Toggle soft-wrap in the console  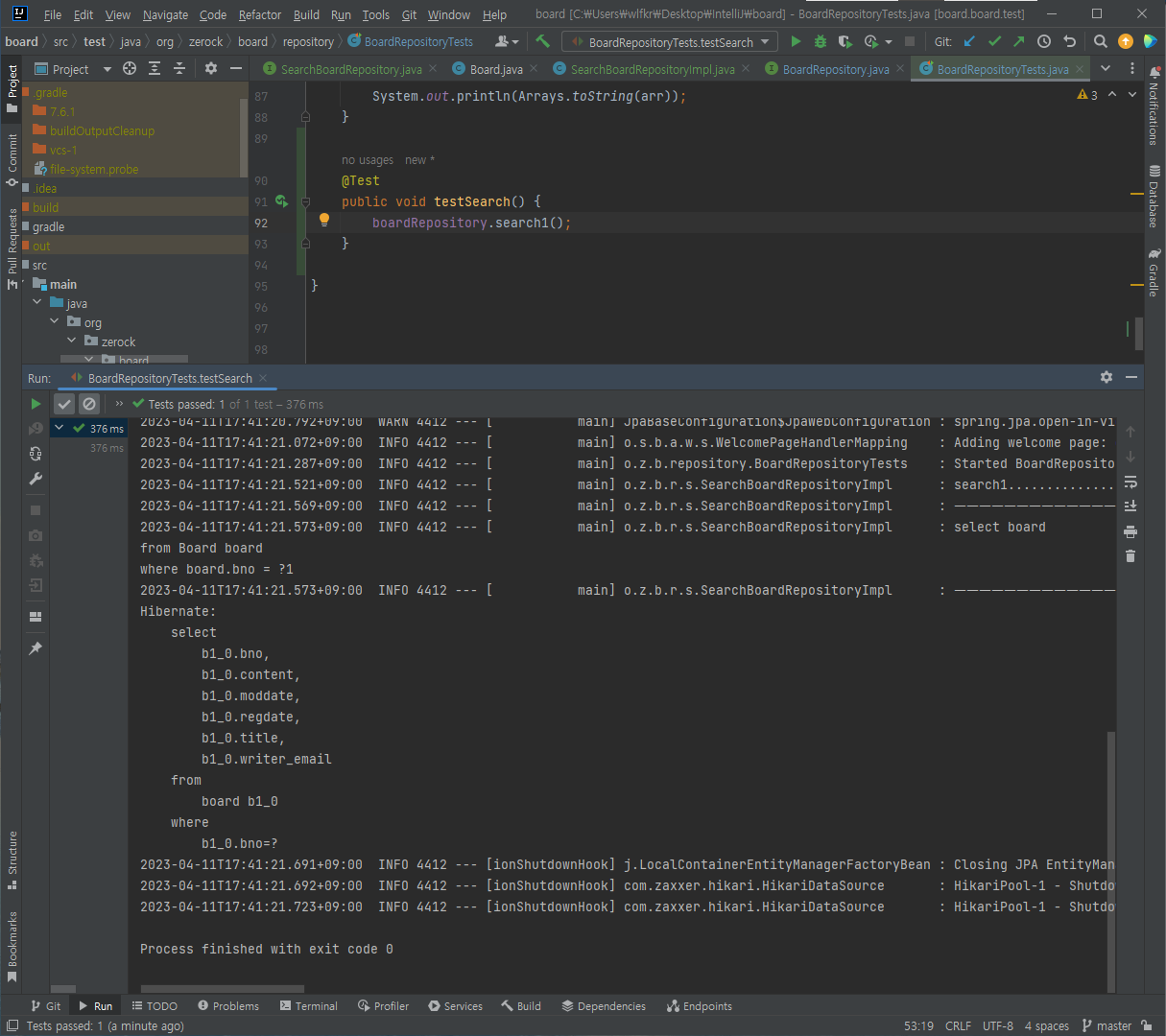[1130, 482]
